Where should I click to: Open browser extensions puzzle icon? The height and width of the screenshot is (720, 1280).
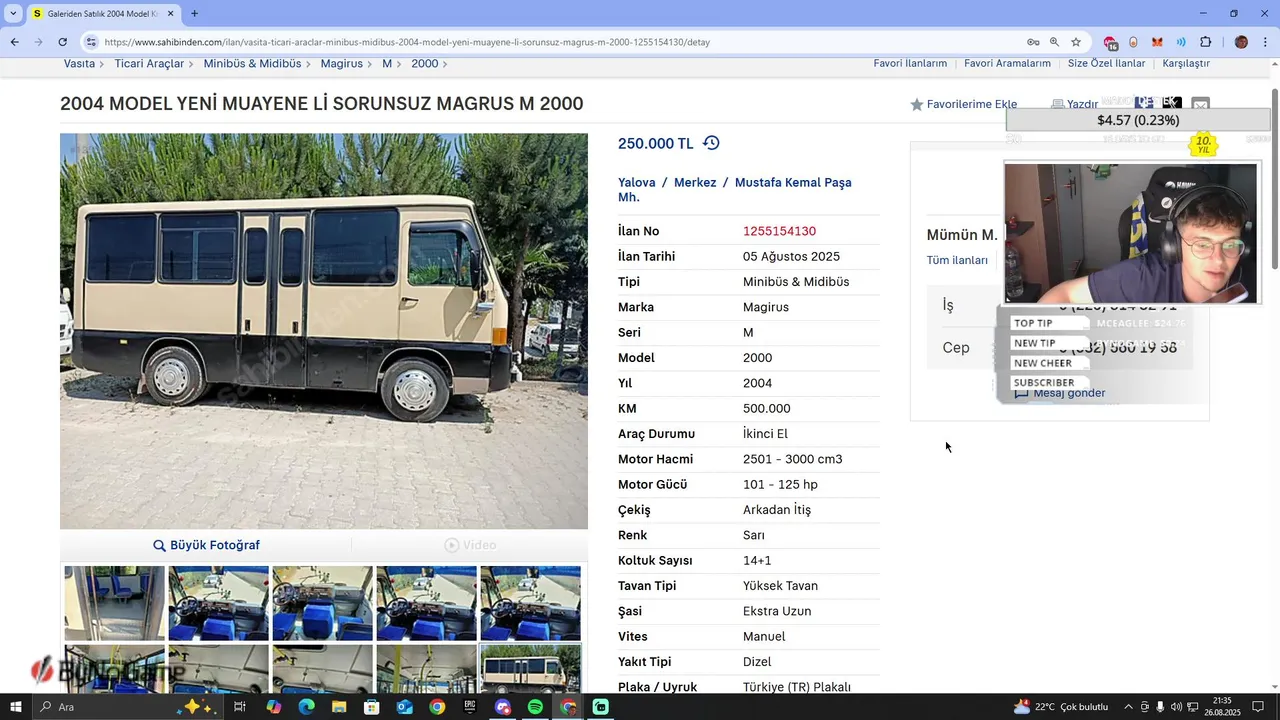[x=1205, y=42]
